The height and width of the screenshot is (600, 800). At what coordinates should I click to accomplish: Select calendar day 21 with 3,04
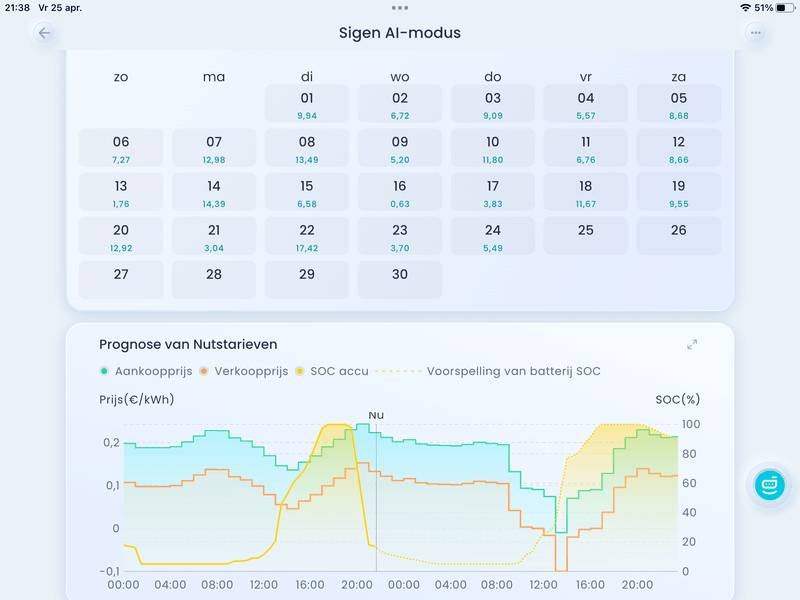214,236
